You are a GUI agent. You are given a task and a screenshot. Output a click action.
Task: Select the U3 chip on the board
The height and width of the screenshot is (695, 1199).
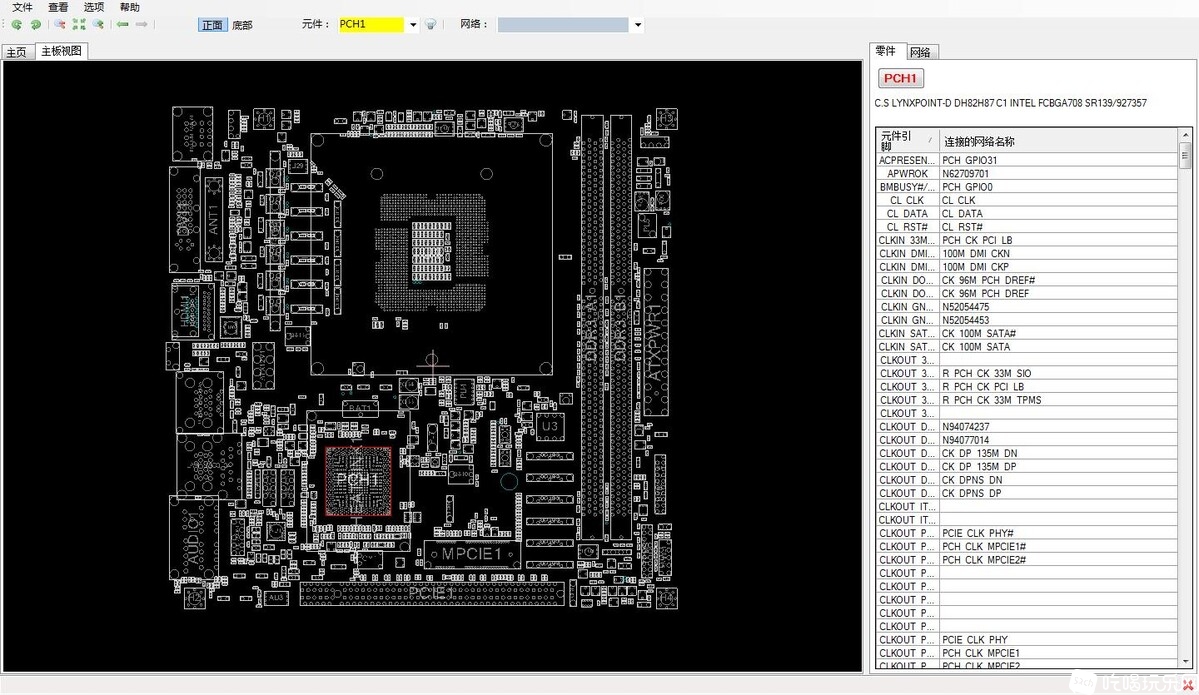click(x=550, y=427)
